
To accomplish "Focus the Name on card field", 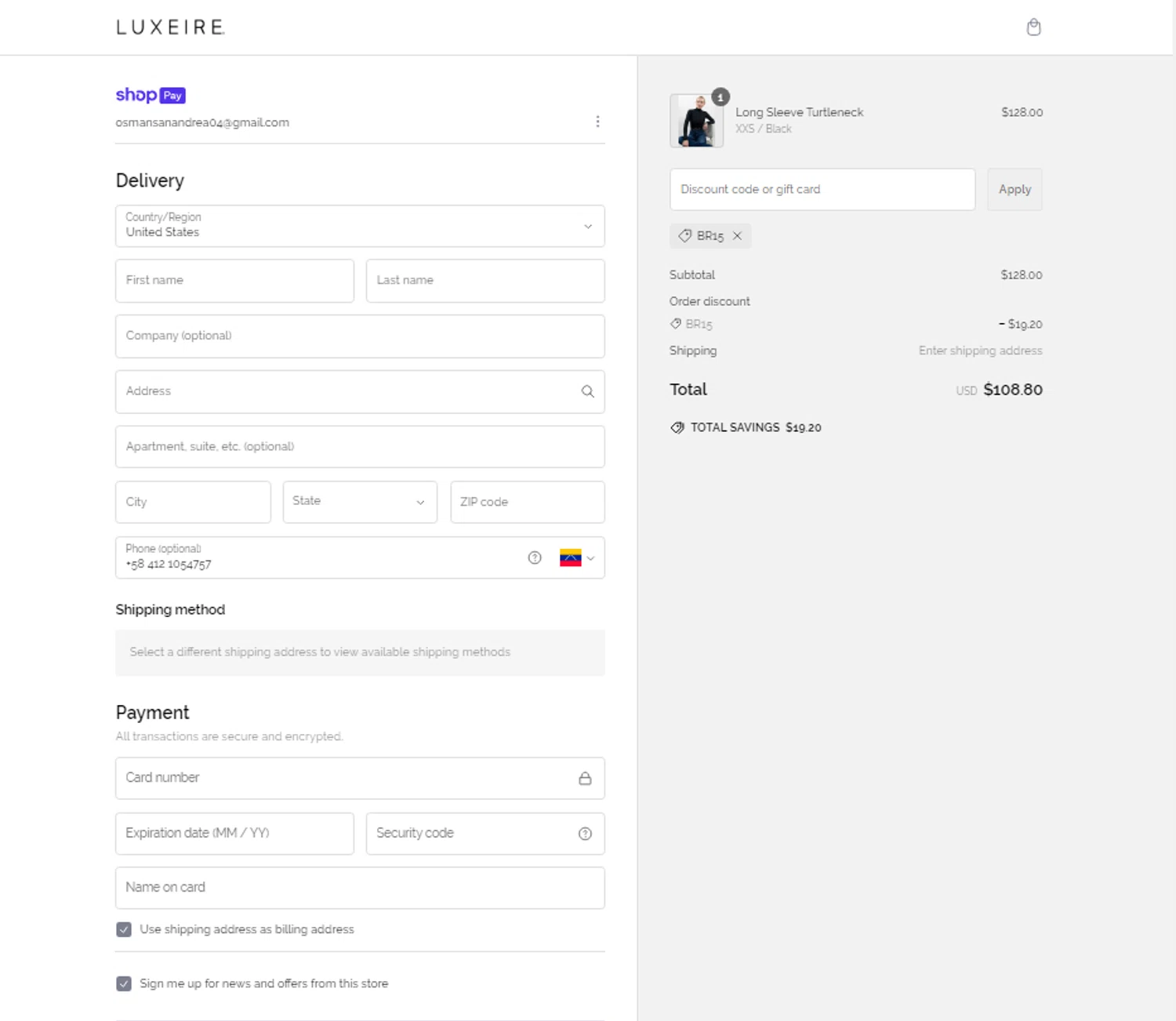I will coord(360,888).
